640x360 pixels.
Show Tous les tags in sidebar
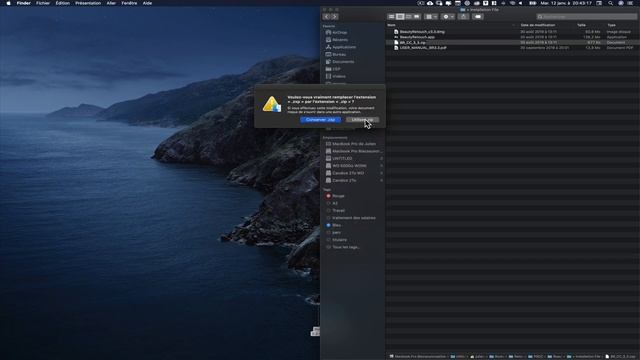345,247
